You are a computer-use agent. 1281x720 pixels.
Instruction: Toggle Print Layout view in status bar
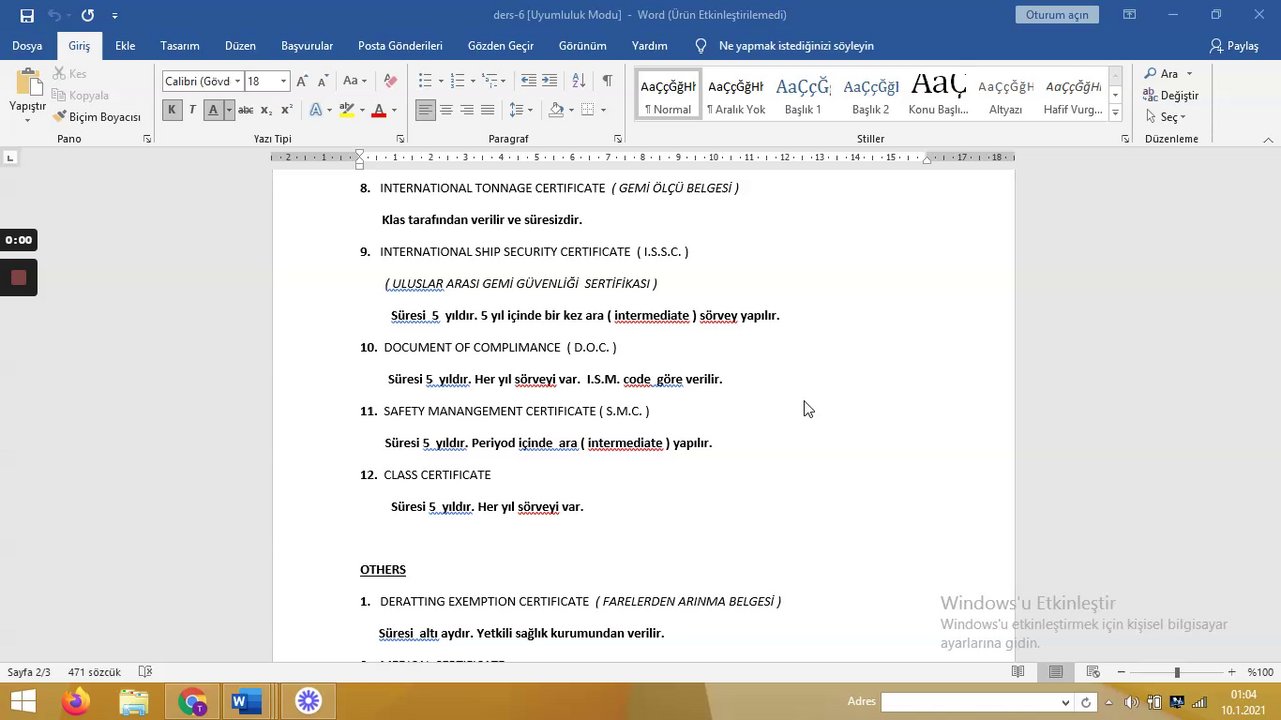(x=1055, y=672)
